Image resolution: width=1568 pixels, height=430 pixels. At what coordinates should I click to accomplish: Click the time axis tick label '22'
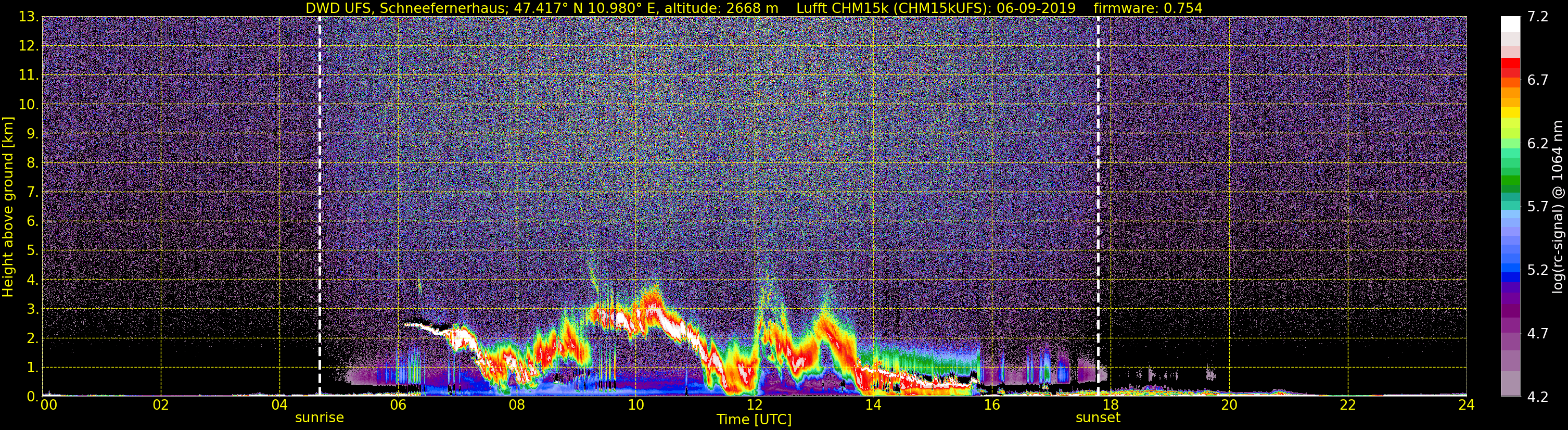(x=1348, y=405)
